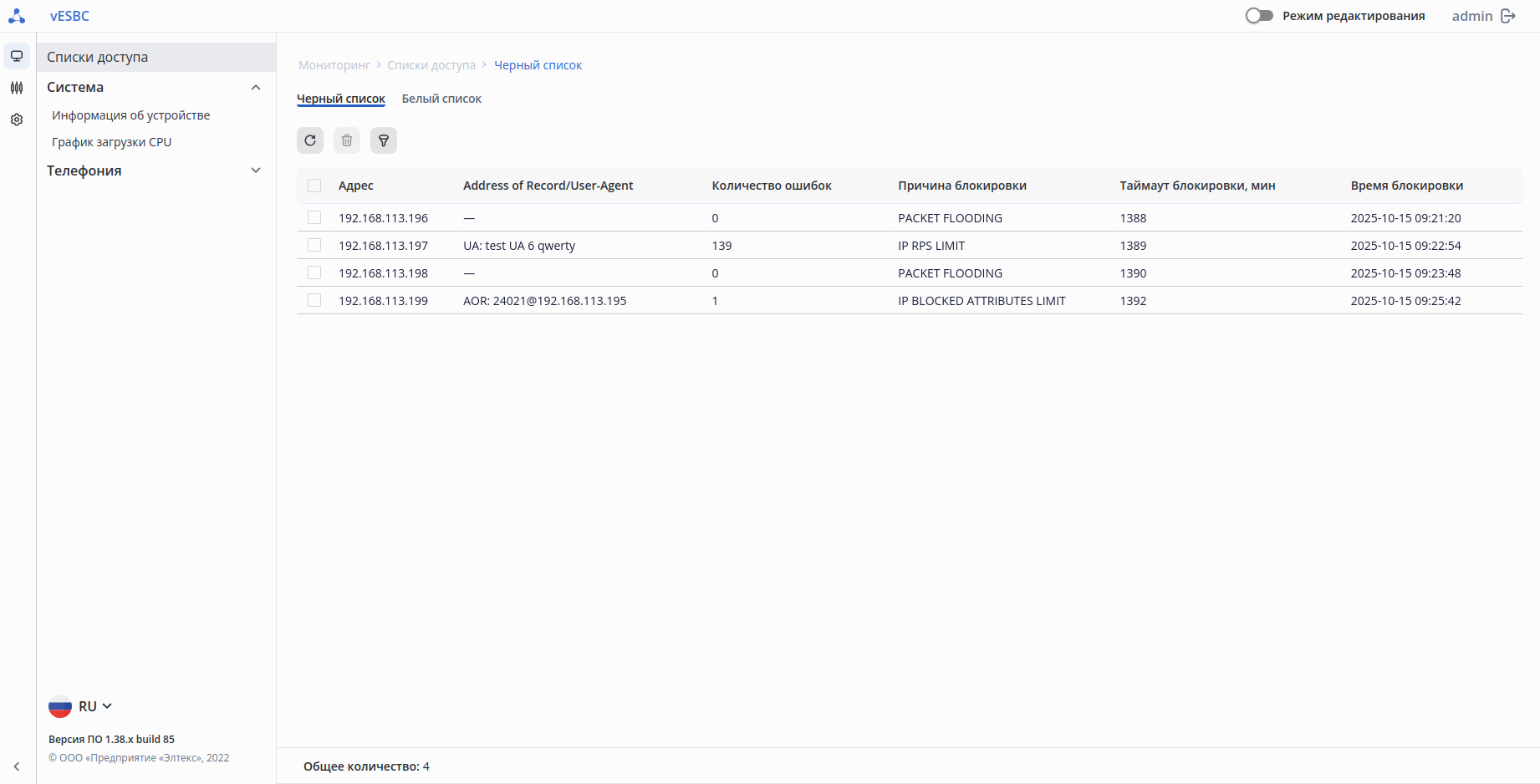Viewport: 1540px width, 784px height.
Task: Open График загрузки CPU menu item
Action: coord(112,142)
